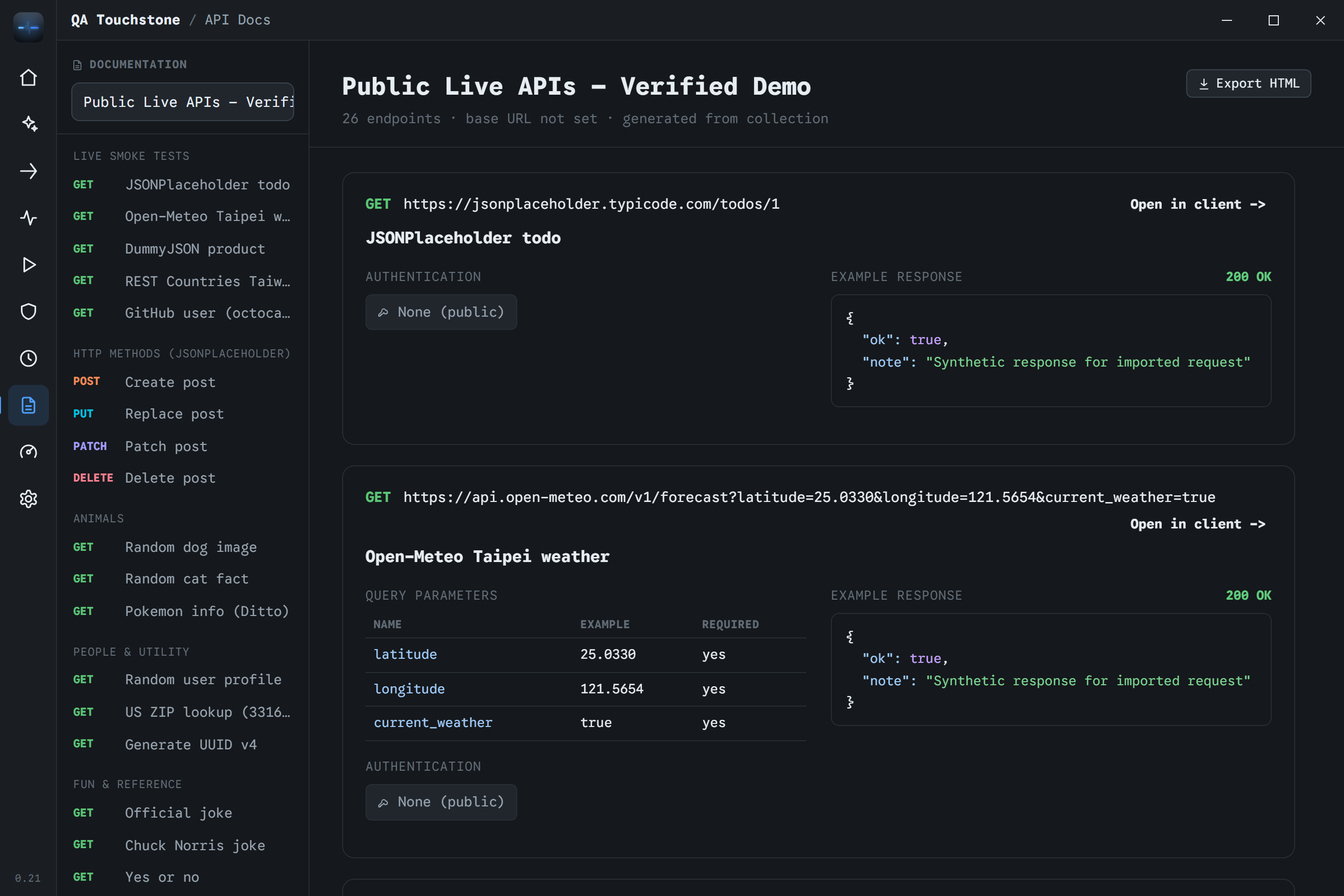The height and width of the screenshot is (896, 1344).
Task: Click the 25.0330 example value
Action: [x=608, y=654]
